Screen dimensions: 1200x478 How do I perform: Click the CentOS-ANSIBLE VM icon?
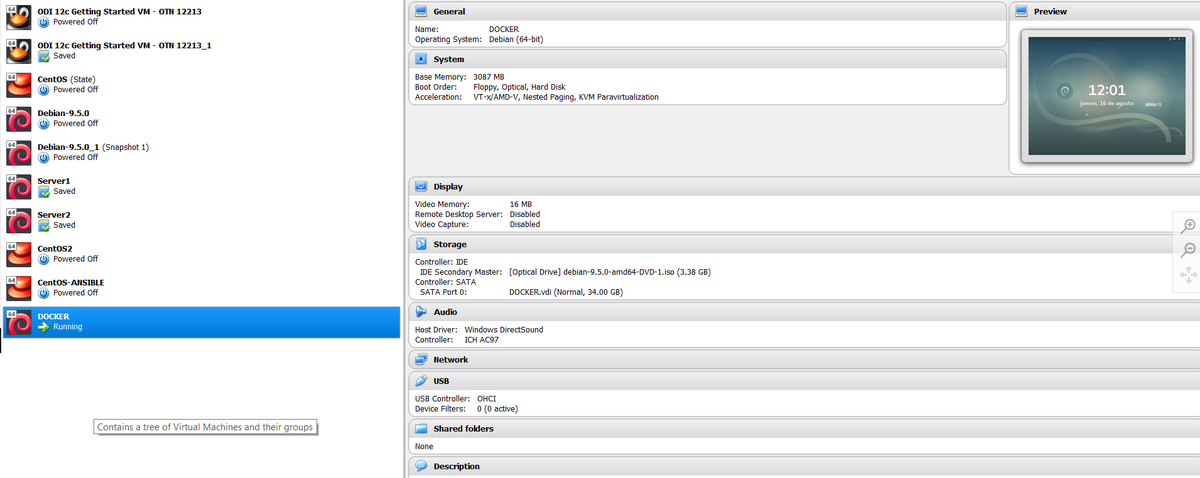[x=18, y=287]
